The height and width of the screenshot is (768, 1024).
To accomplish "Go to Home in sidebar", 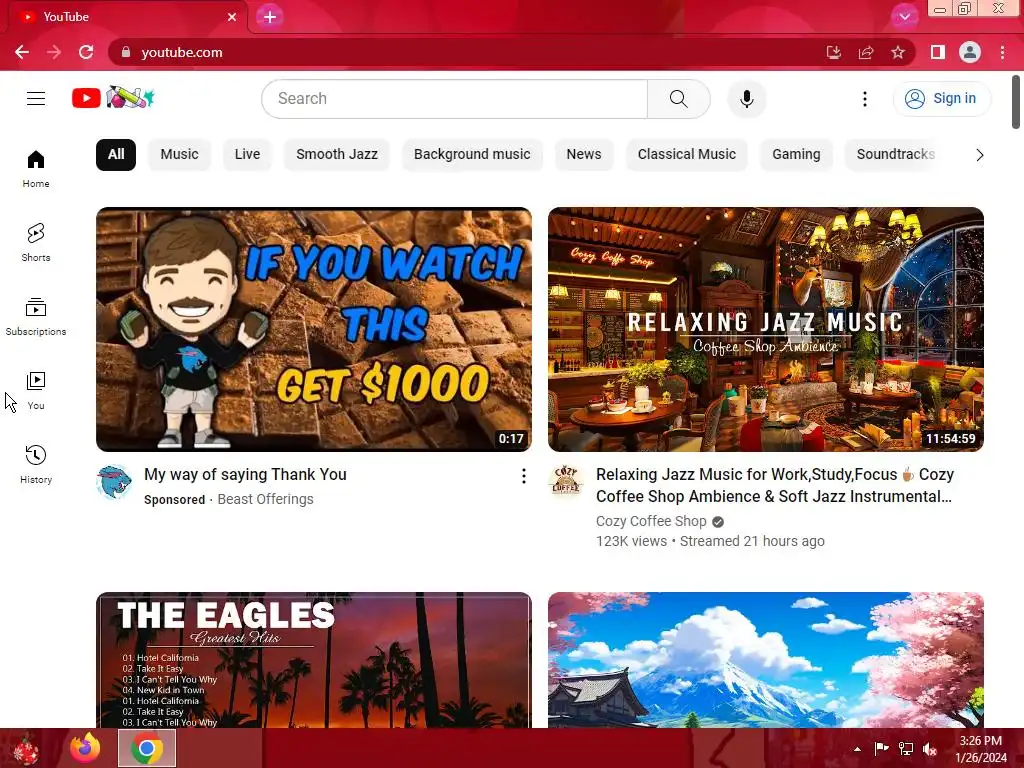I will [x=36, y=168].
